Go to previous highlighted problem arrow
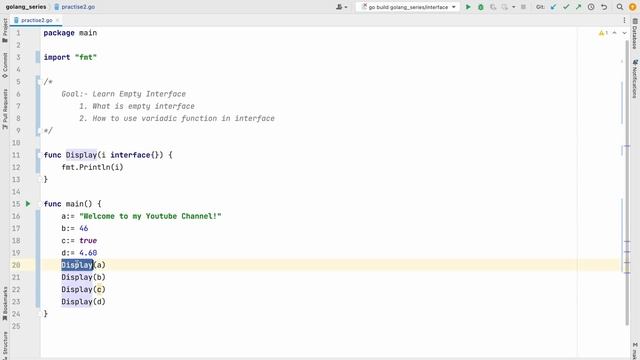640x360 pixels. [x=614, y=33]
